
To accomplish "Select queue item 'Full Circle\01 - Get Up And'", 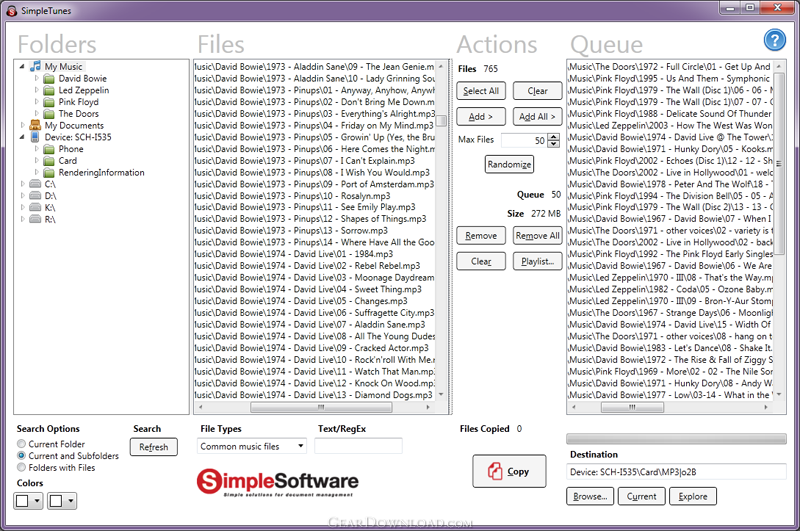I will (670, 67).
